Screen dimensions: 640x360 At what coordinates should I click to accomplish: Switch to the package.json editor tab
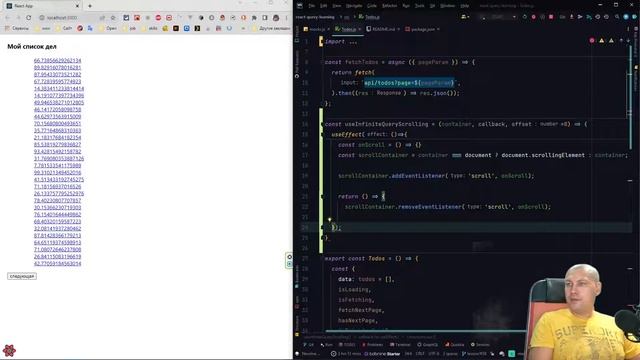[422, 29]
